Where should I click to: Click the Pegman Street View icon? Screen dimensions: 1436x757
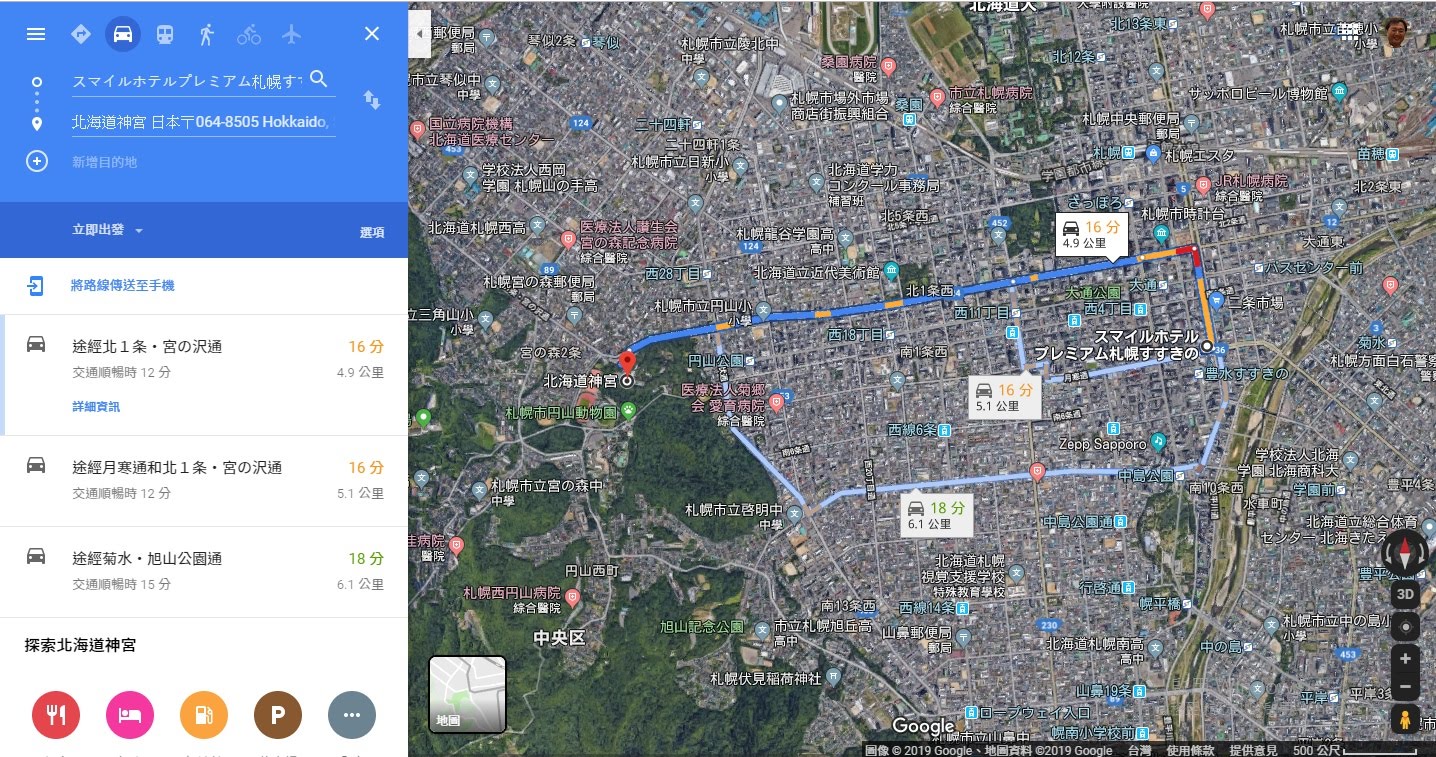pyautogui.click(x=1405, y=720)
